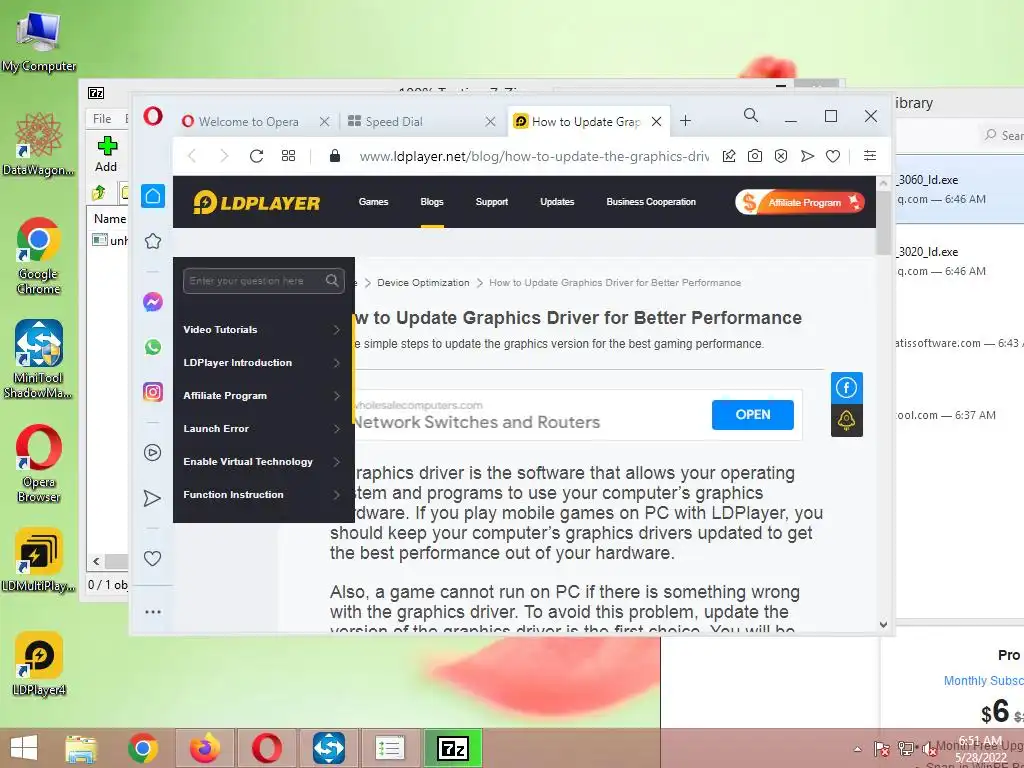This screenshot has height=768, width=1024.
Task: Click the share page icon in address bar
Action: (x=729, y=155)
